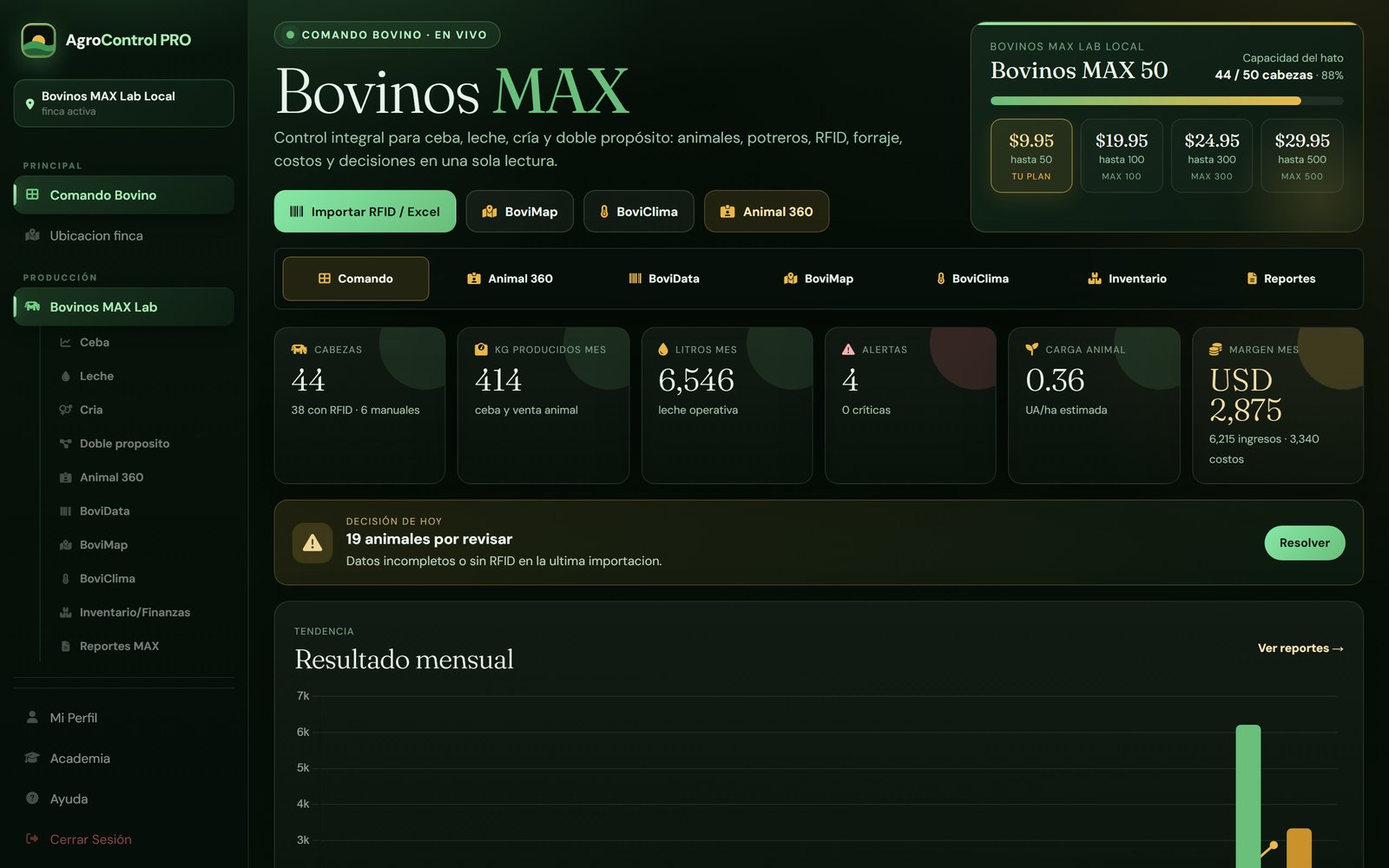Screen dimensions: 1389x868
Task: Click the Importar RFID / Excel button
Action: point(365,211)
